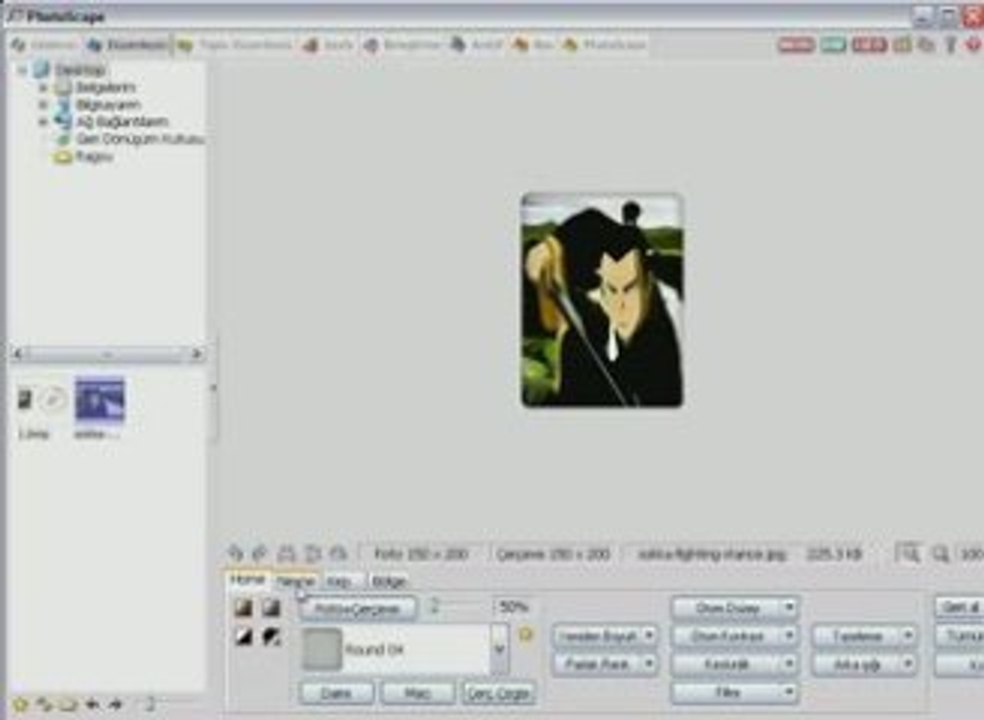Select the Home tab in bottom panel
The width and height of the screenshot is (984, 720).
(247, 579)
